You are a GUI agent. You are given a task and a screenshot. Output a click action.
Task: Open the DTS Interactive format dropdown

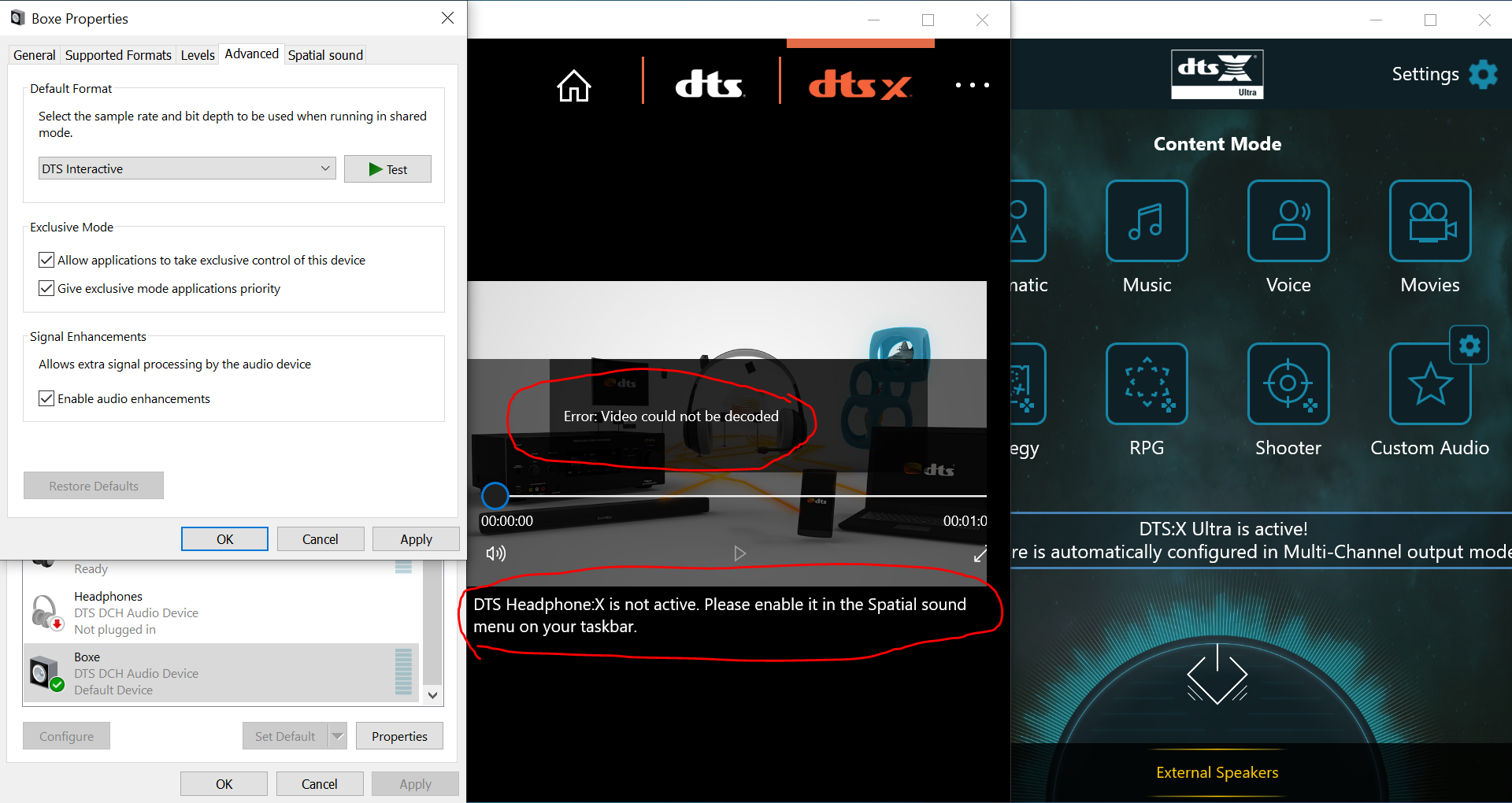187,168
